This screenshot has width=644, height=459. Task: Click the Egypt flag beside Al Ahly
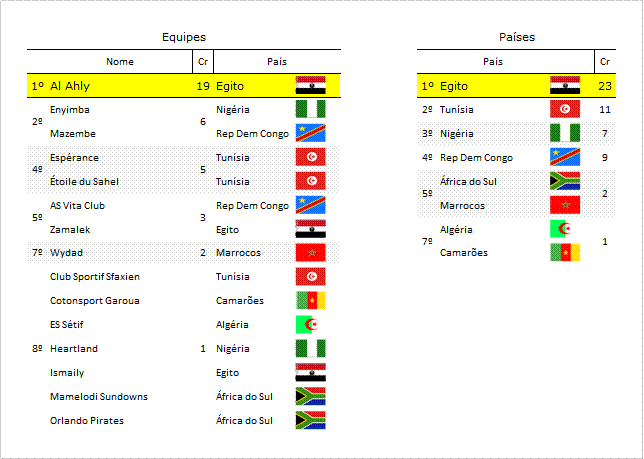tap(310, 85)
